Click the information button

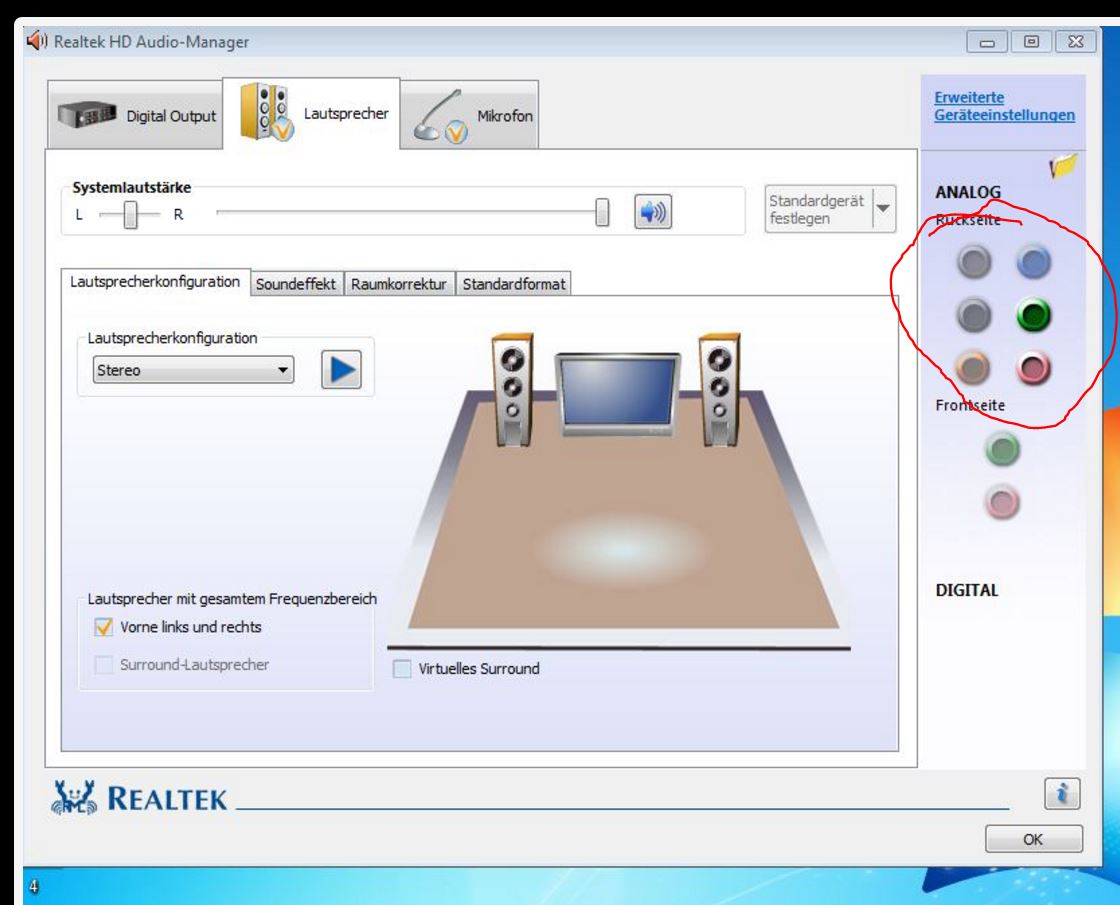point(1062,794)
